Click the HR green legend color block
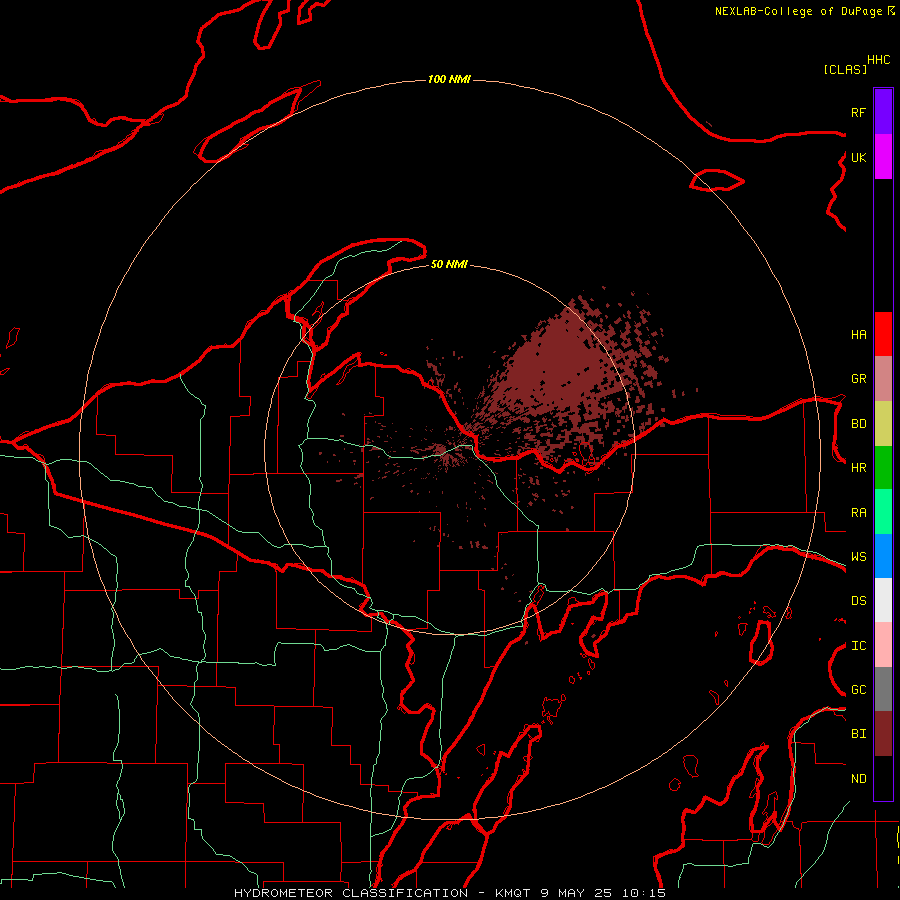Viewport: 900px width, 900px height. [x=883, y=468]
